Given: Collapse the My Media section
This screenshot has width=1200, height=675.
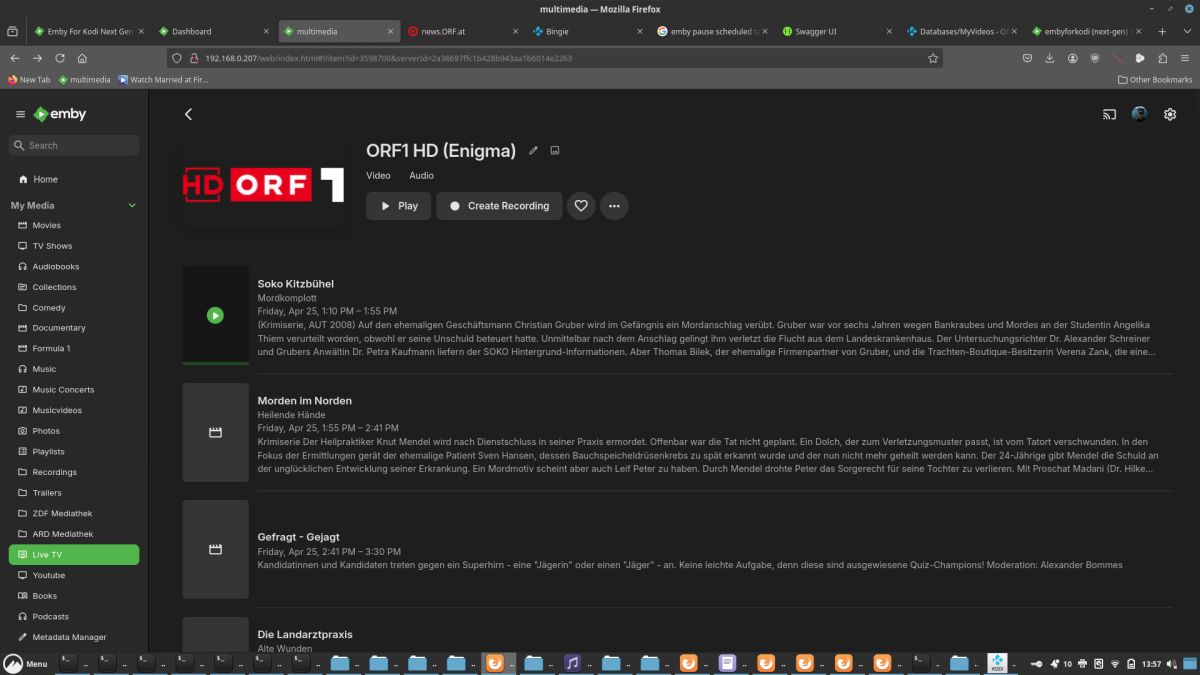Looking at the screenshot, I should tap(132, 205).
